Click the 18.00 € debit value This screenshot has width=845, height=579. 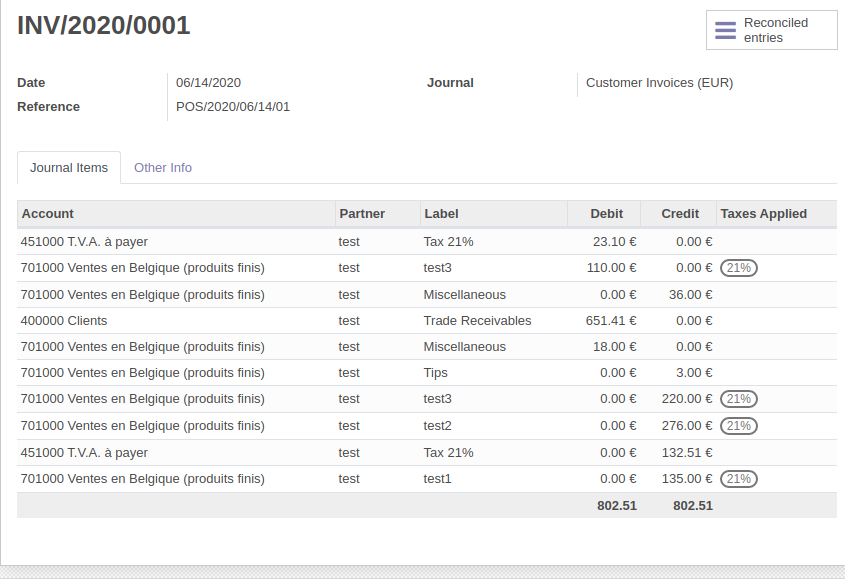click(x=614, y=347)
